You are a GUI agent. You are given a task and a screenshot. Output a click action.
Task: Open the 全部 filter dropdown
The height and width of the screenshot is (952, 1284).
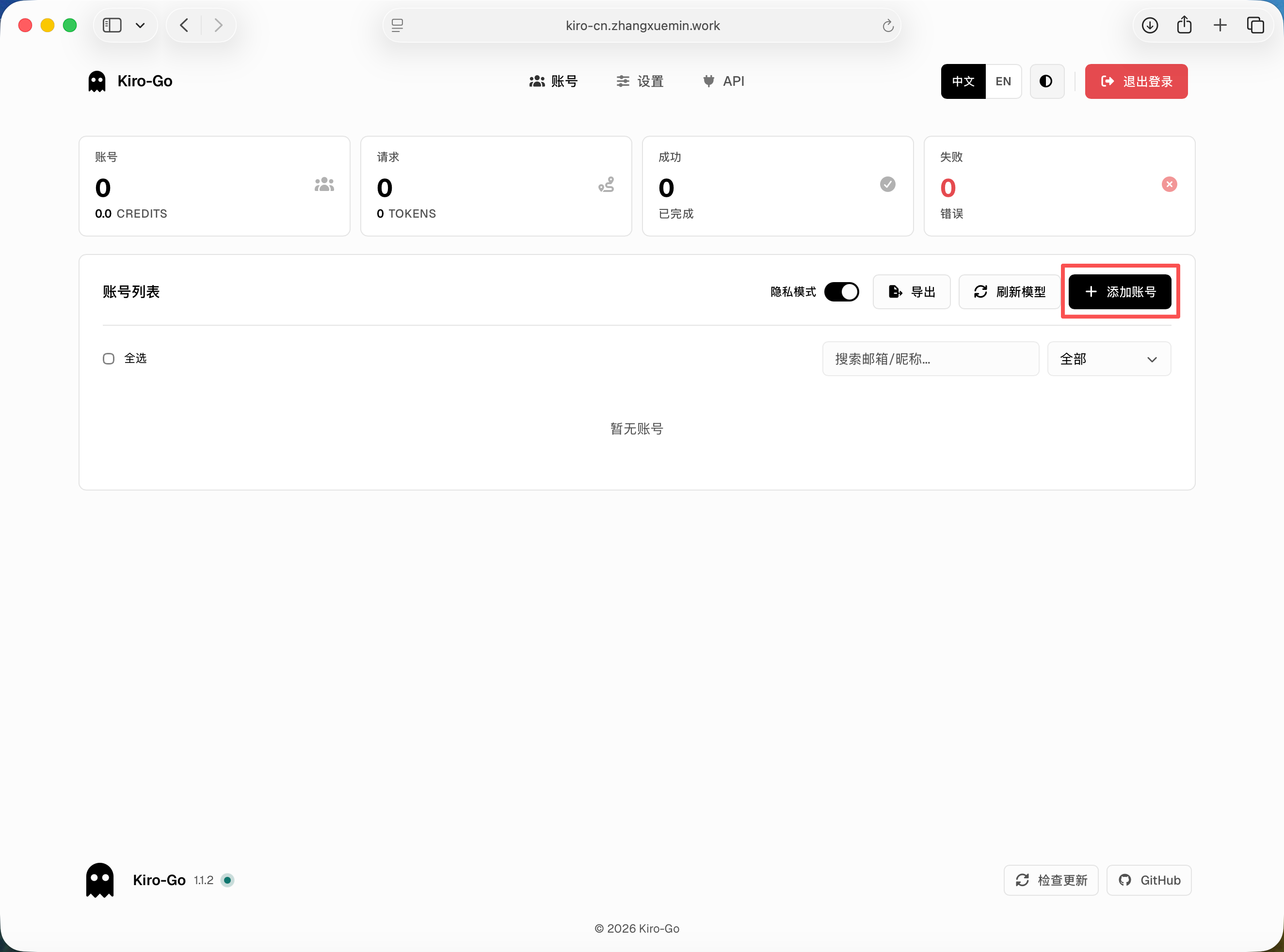1109,358
